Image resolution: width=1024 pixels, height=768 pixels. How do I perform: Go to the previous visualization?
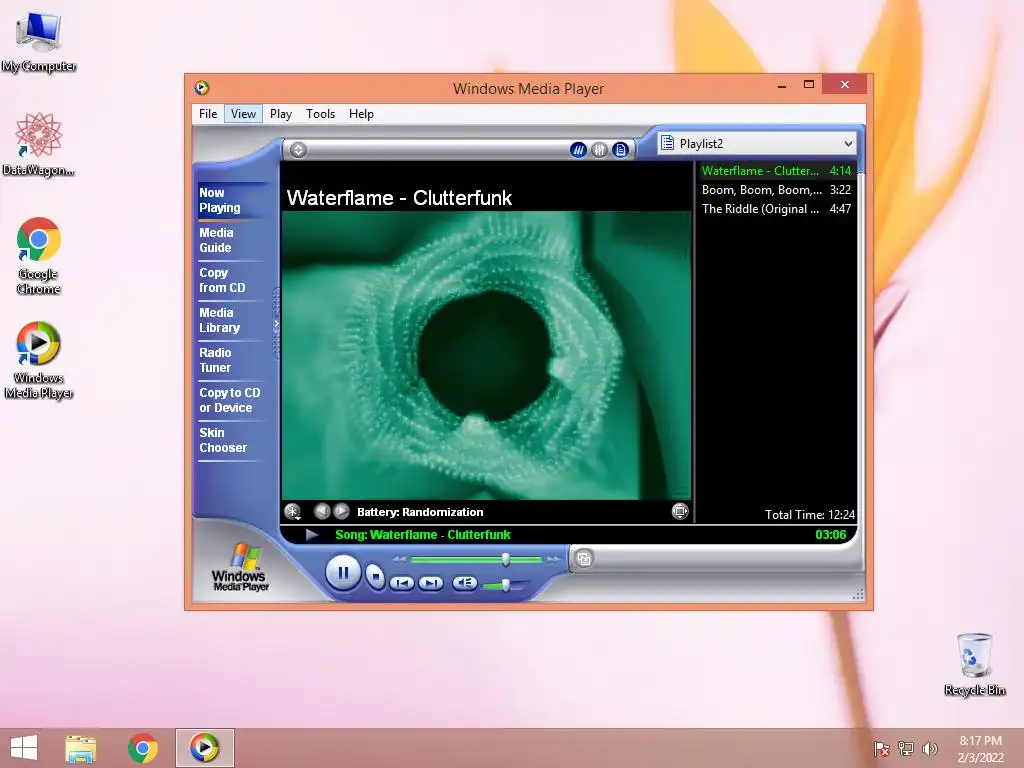click(x=321, y=511)
